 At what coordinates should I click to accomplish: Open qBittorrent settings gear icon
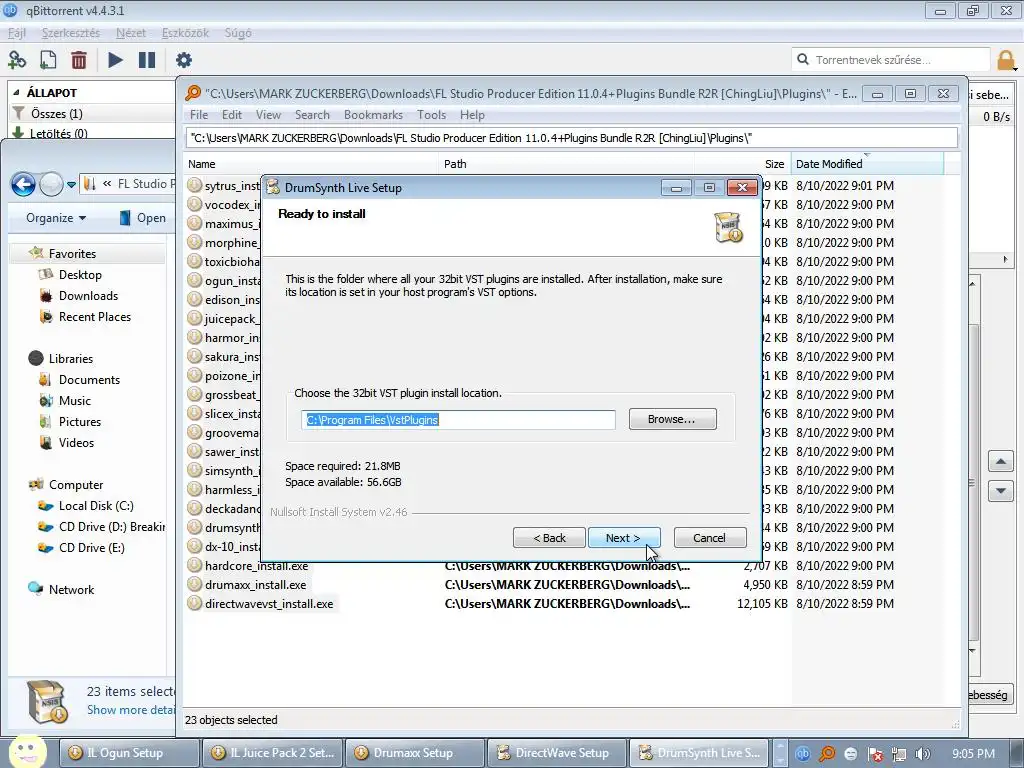184,60
